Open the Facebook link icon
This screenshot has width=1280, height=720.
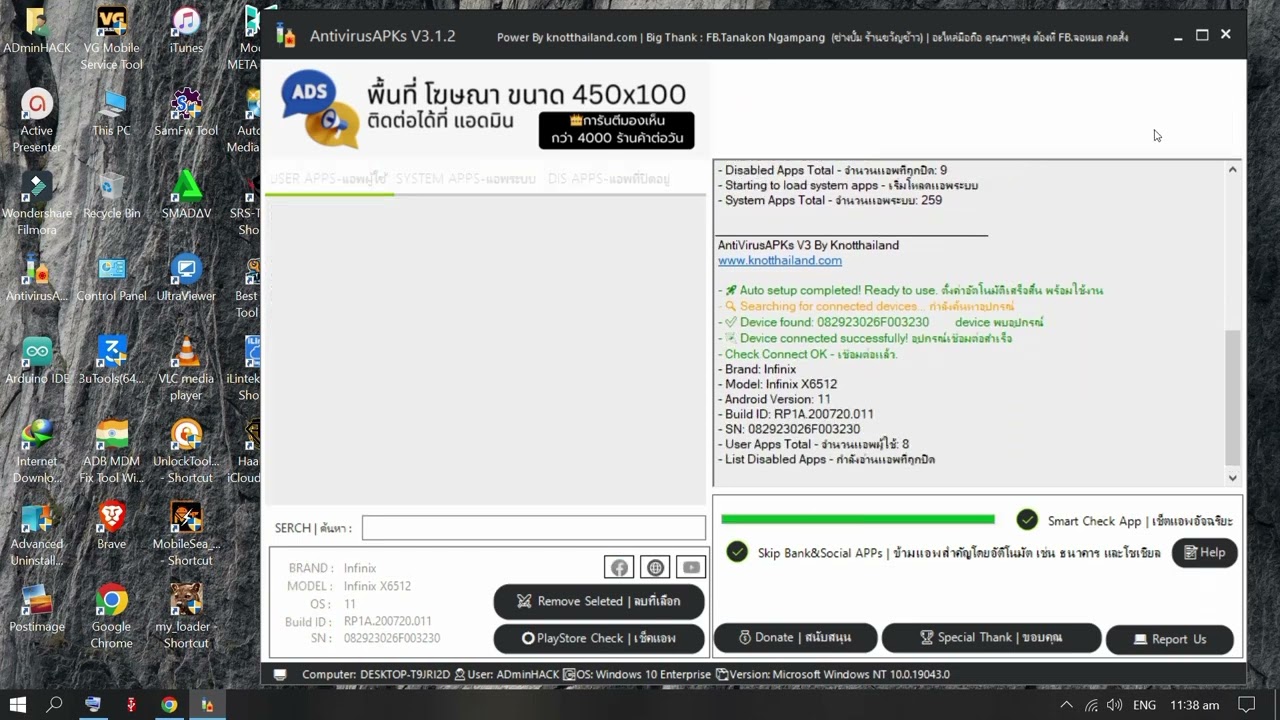pos(619,568)
